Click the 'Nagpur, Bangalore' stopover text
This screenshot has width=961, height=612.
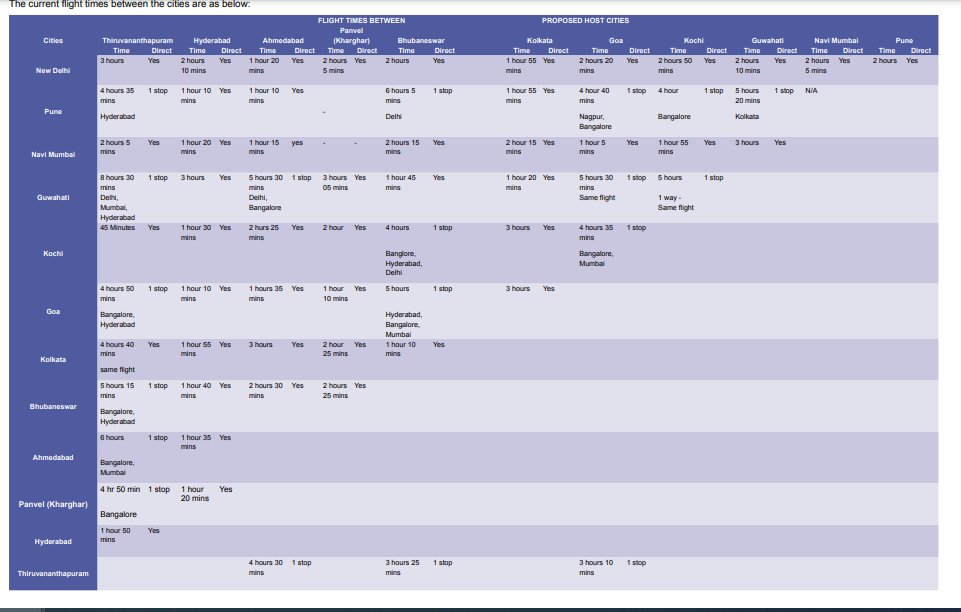click(595, 121)
